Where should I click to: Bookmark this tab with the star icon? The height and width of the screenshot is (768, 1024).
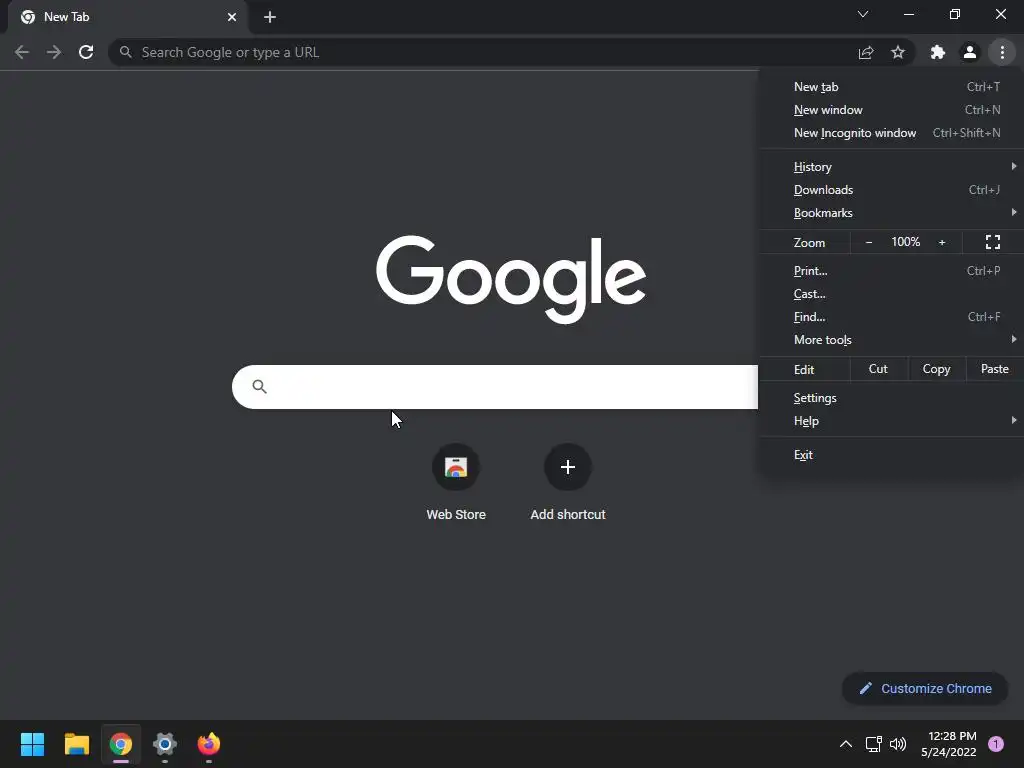(898, 52)
